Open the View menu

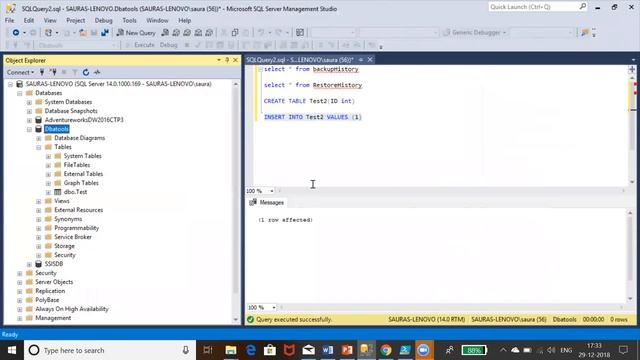(50, 20)
